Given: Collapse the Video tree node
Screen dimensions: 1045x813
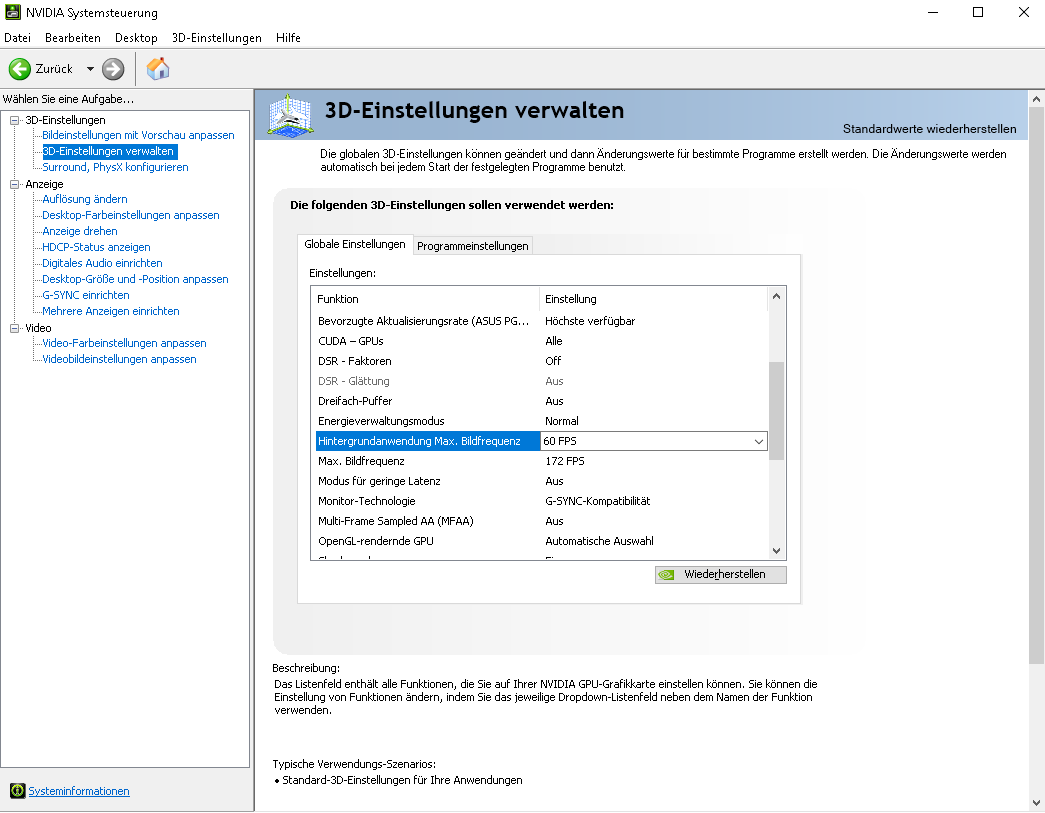Looking at the screenshot, I should pyautogui.click(x=15, y=328).
